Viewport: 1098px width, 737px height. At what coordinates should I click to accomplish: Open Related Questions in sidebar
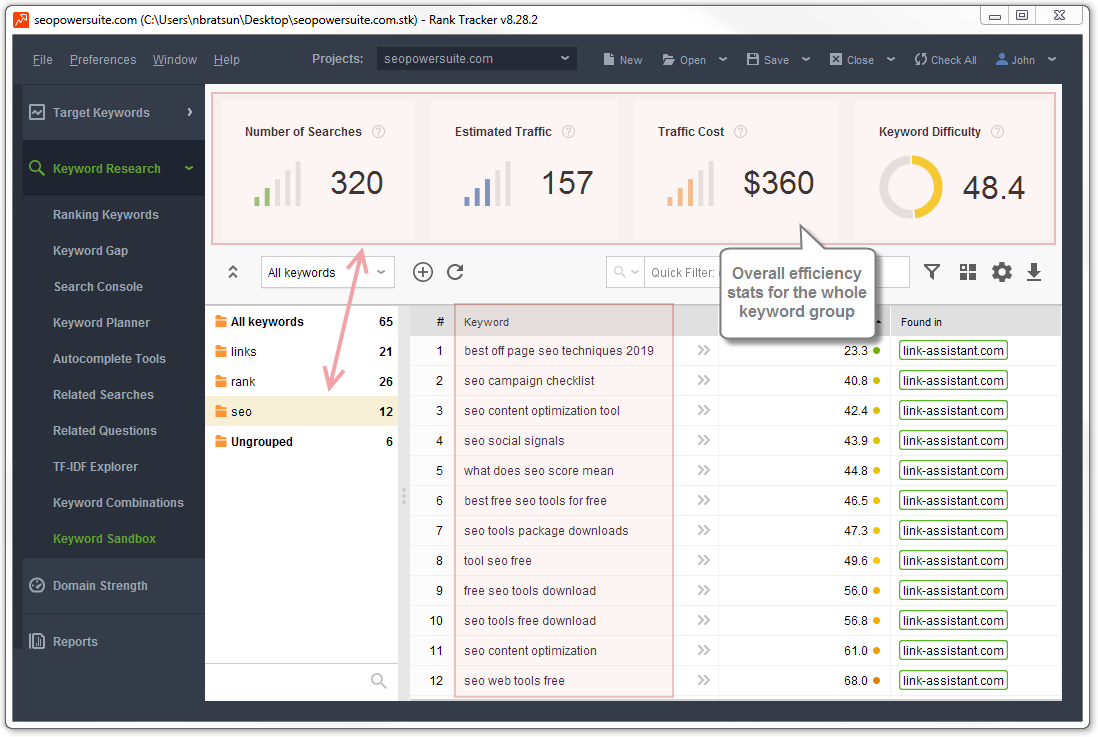coord(105,431)
